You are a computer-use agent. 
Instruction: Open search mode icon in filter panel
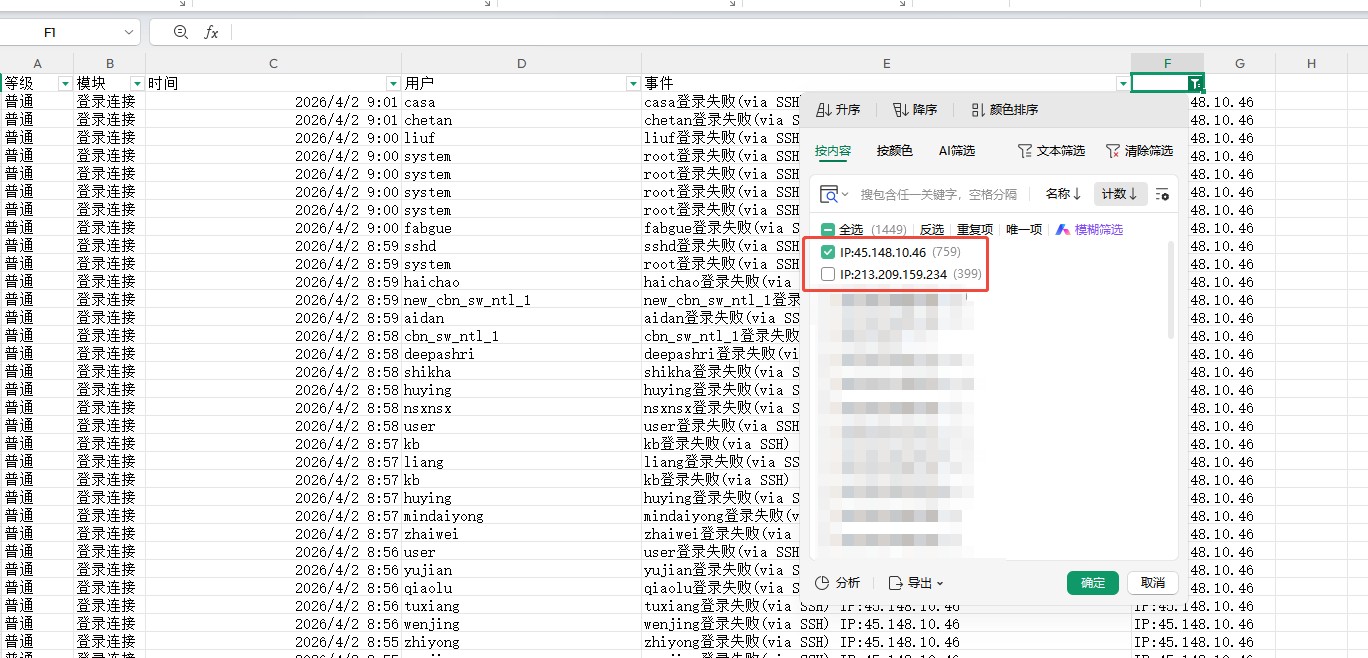(834, 194)
